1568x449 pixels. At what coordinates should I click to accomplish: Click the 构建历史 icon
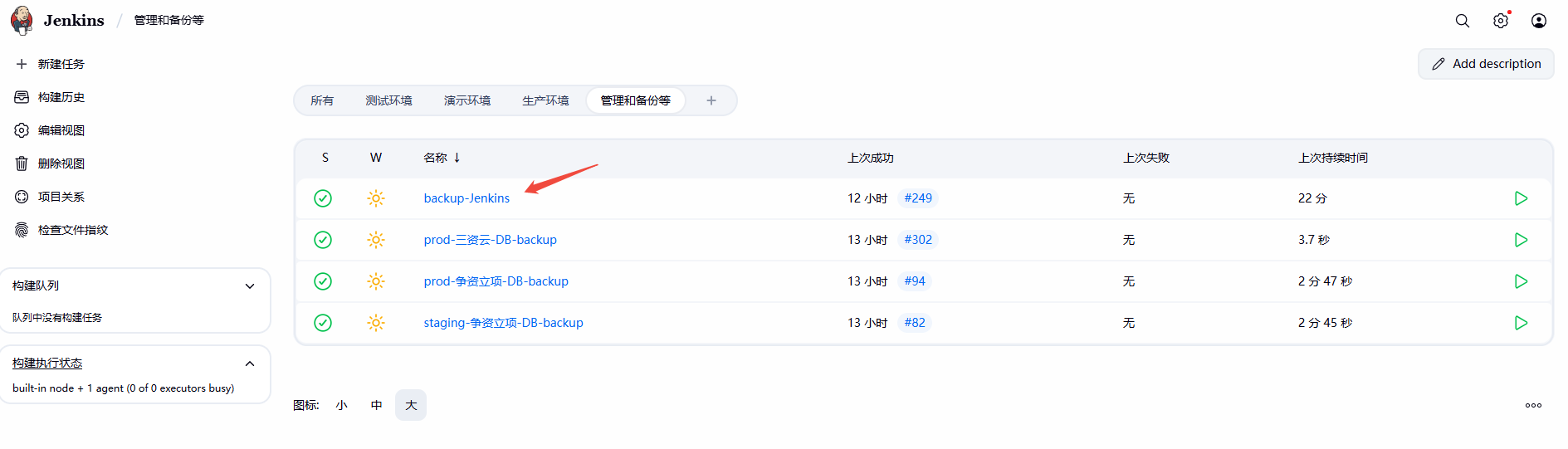pos(22,97)
